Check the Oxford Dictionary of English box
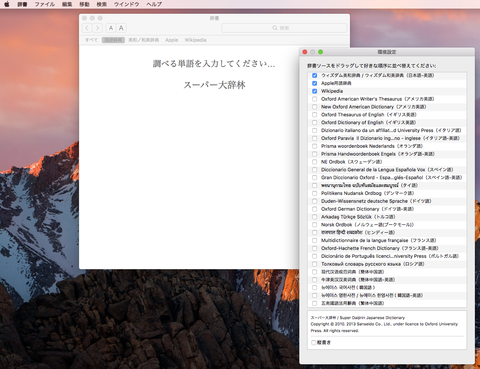This screenshot has height=369, width=480. point(314,123)
